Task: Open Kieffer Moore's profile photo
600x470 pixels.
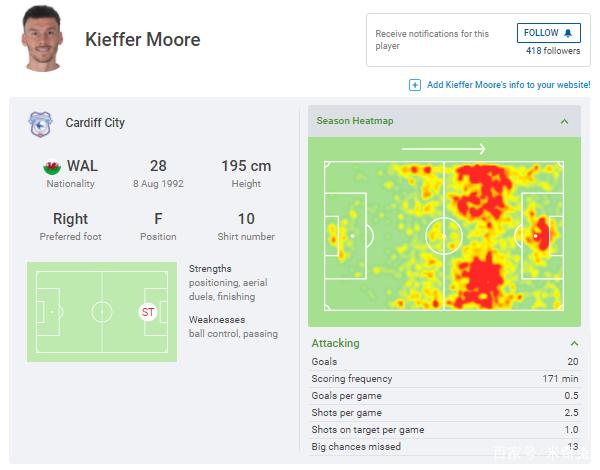Action: [43, 40]
